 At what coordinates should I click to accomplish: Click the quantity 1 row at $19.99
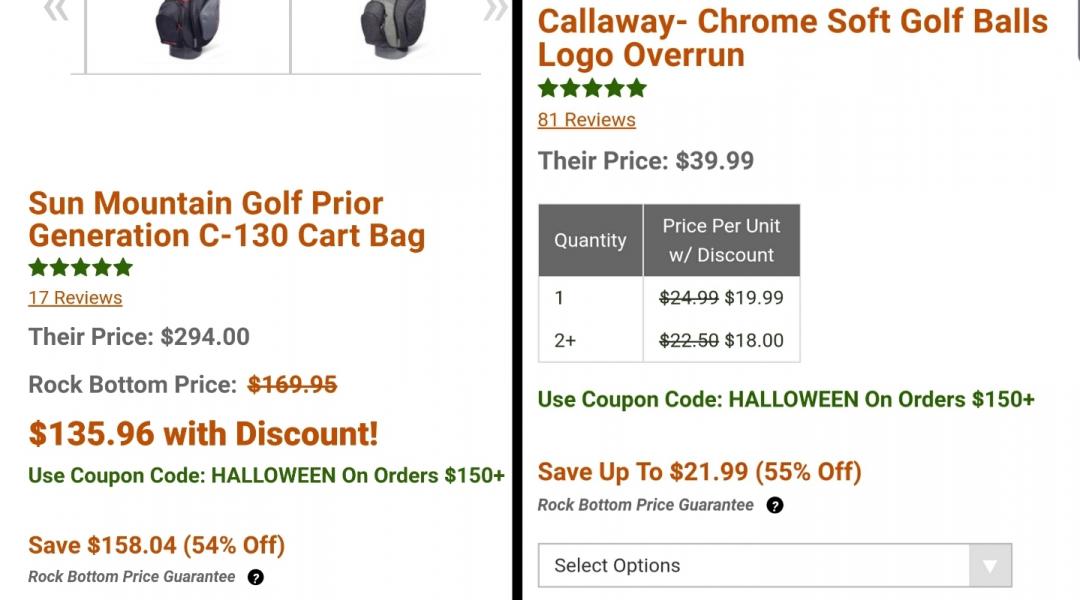tap(669, 298)
